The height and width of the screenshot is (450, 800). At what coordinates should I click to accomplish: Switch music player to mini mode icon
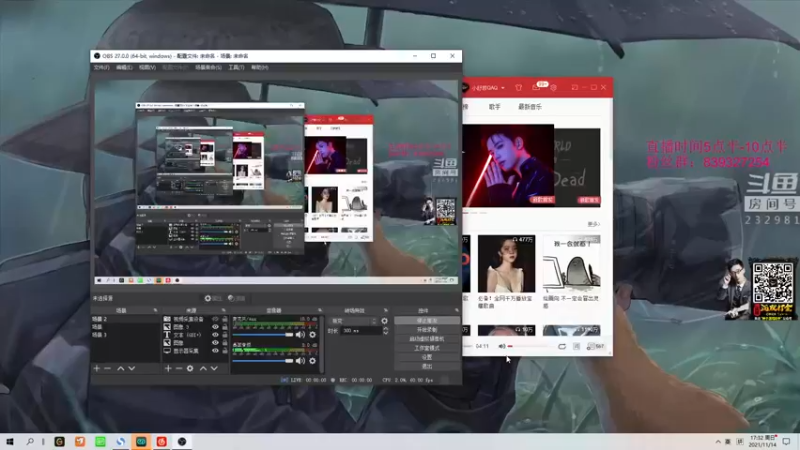point(574,88)
